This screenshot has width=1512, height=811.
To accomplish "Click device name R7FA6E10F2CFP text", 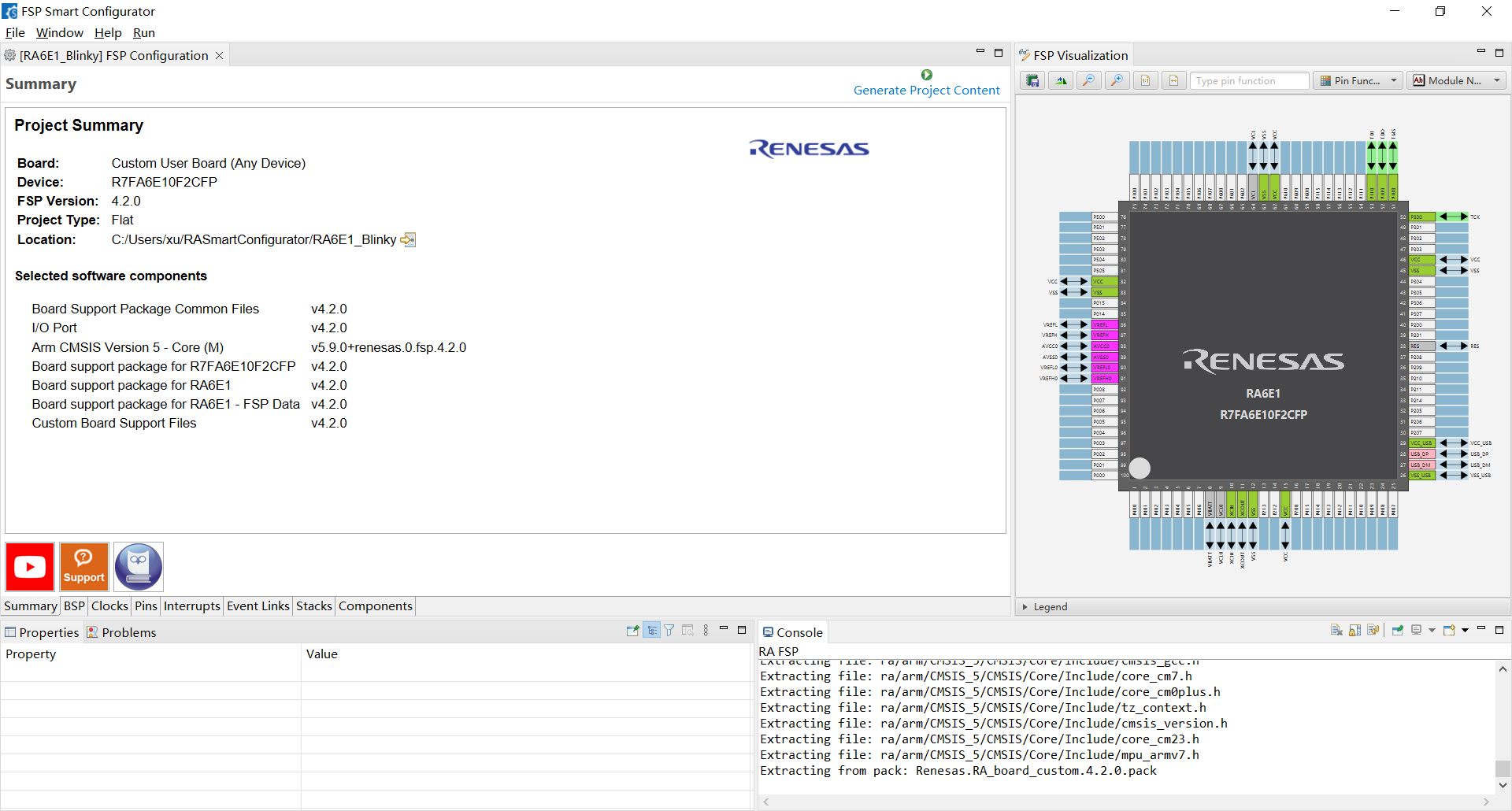I will [165, 183].
